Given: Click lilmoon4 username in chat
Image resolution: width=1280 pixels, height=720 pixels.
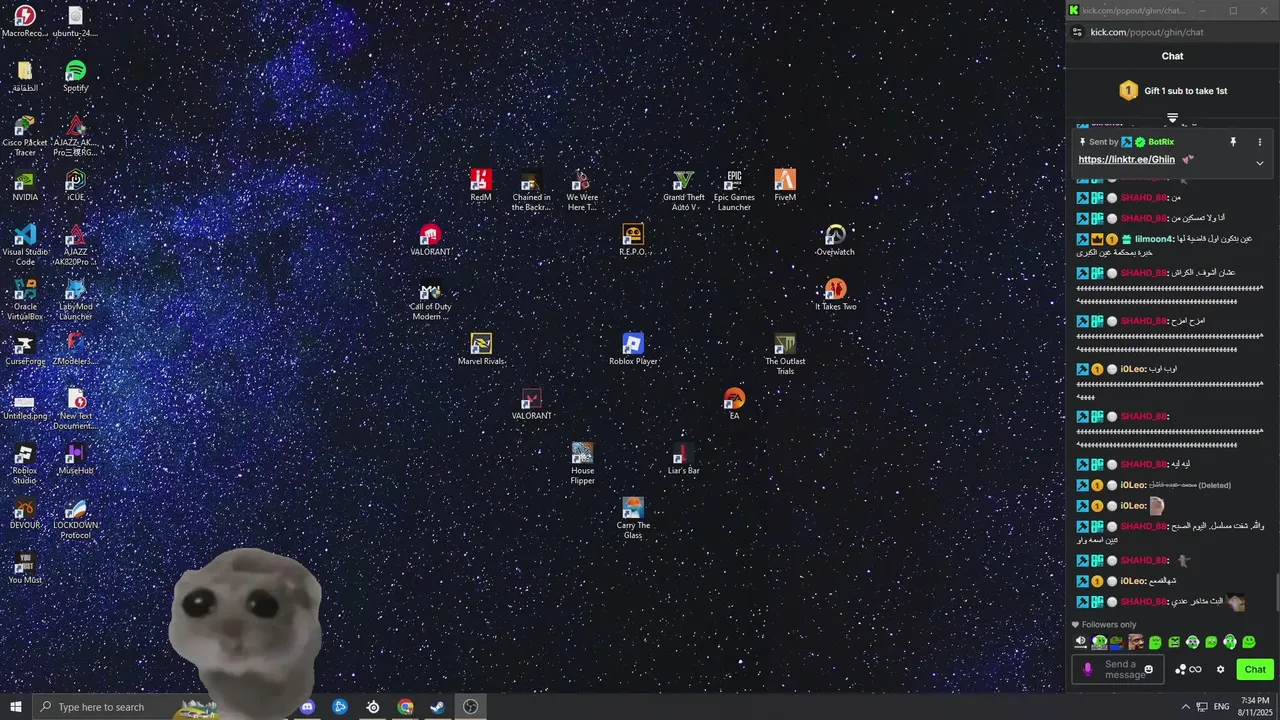Looking at the screenshot, I should click(x=1154, y=239).
